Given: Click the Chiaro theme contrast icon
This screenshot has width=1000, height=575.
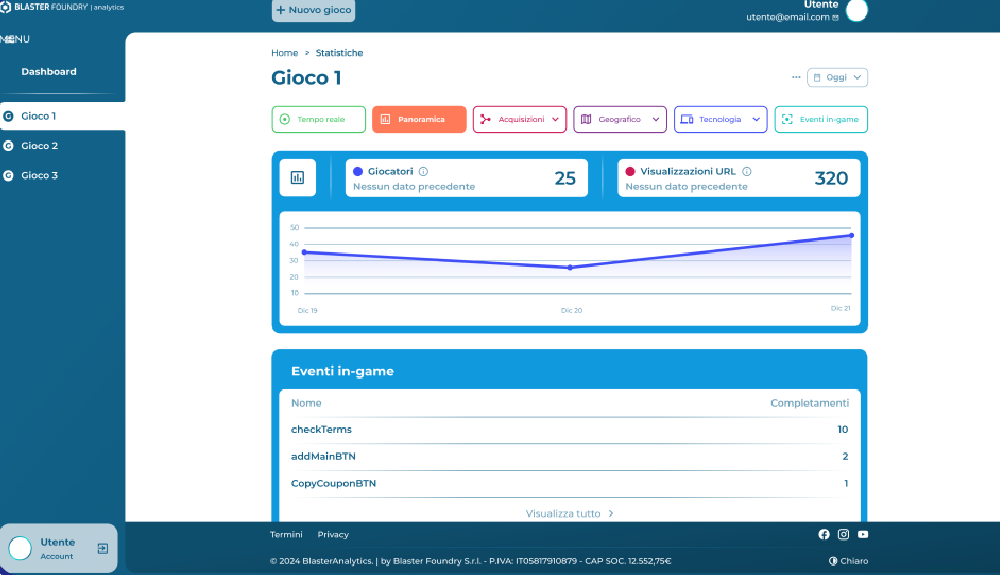Looking at the screenshot, I should click(x=833, y=561).
